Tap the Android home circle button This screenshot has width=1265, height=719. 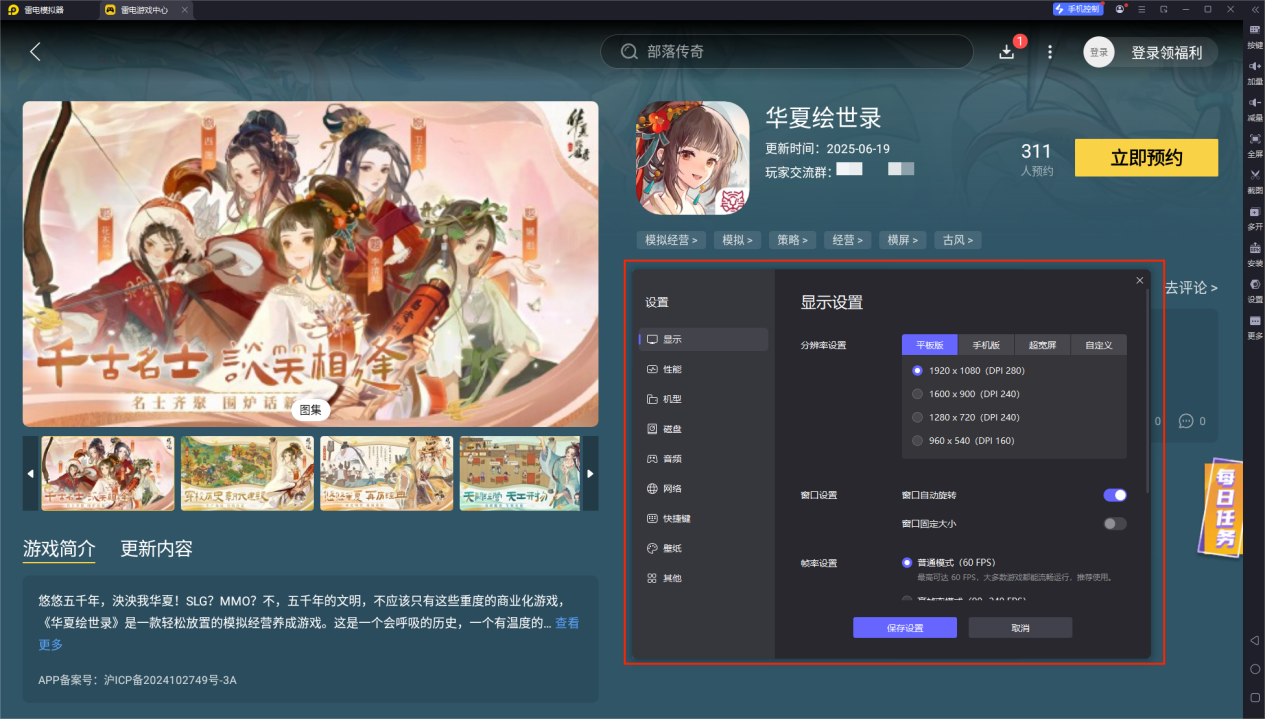coord(1255,668)
